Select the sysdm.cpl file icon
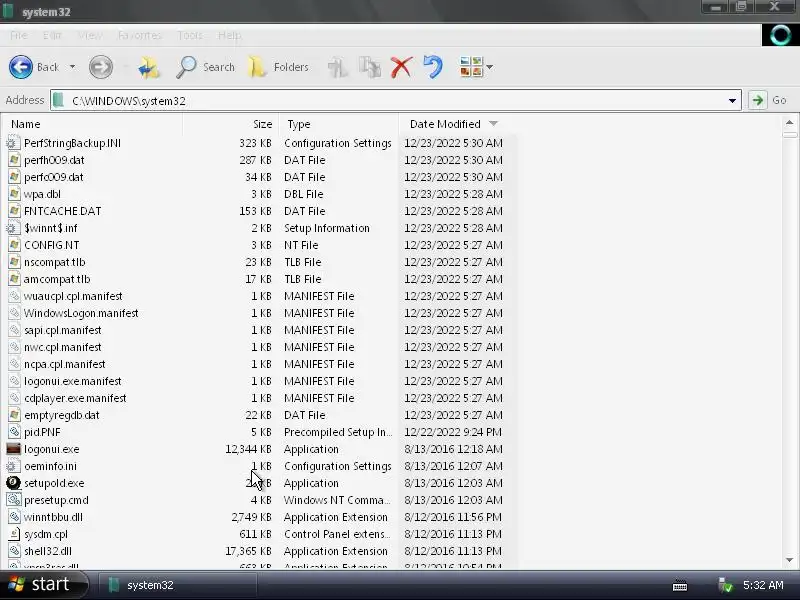 coord(14,534)
